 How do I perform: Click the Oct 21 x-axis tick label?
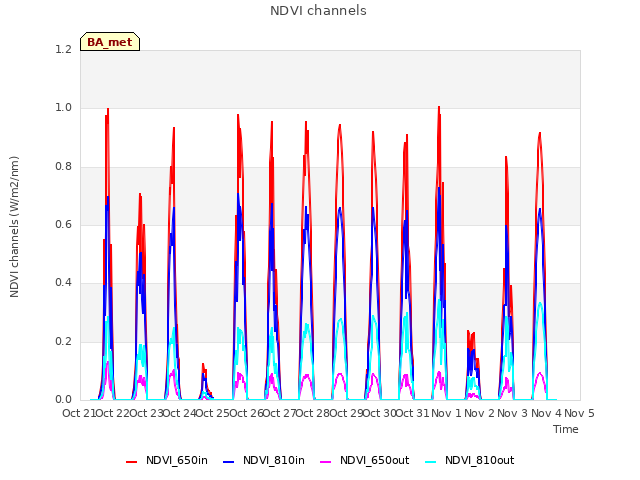(x=79, y=413)
